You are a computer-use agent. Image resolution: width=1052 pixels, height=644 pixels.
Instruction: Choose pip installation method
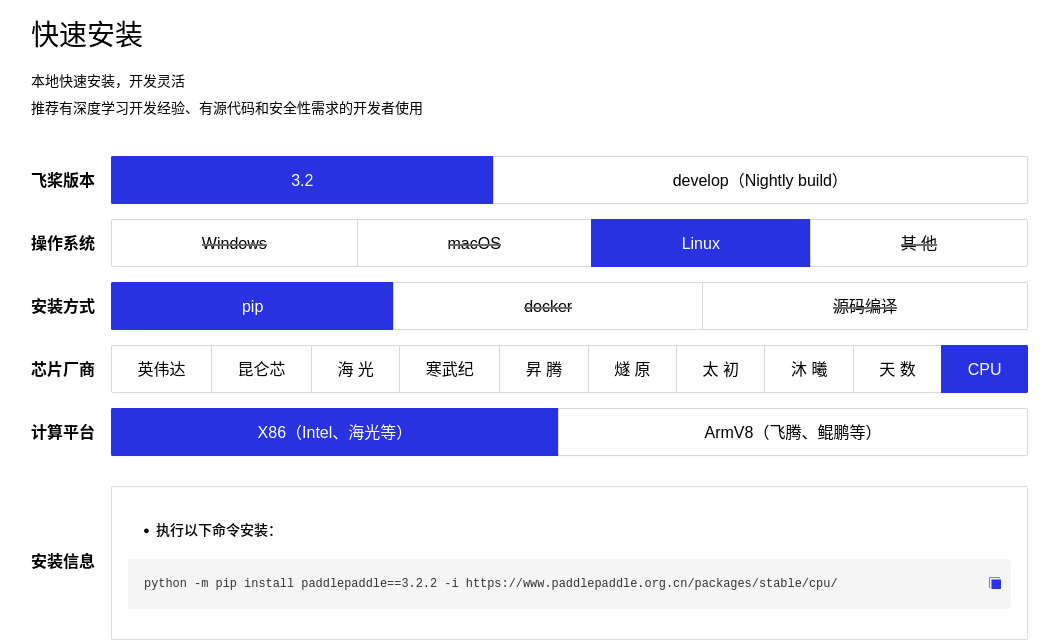click(252, 306)
